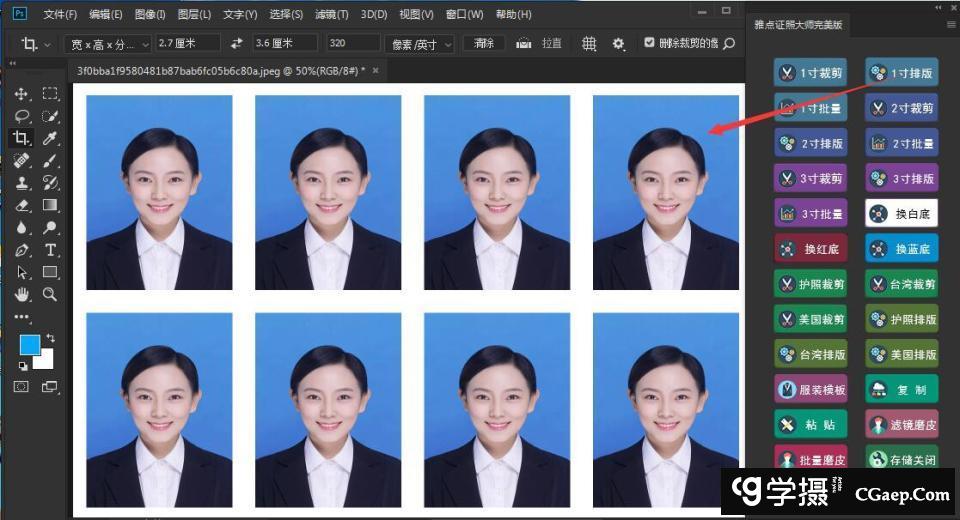Image resolution: width=960 pixels, height=520 pixels.
Task: Click the 护照裁剪 button
Action: [811, 284]
